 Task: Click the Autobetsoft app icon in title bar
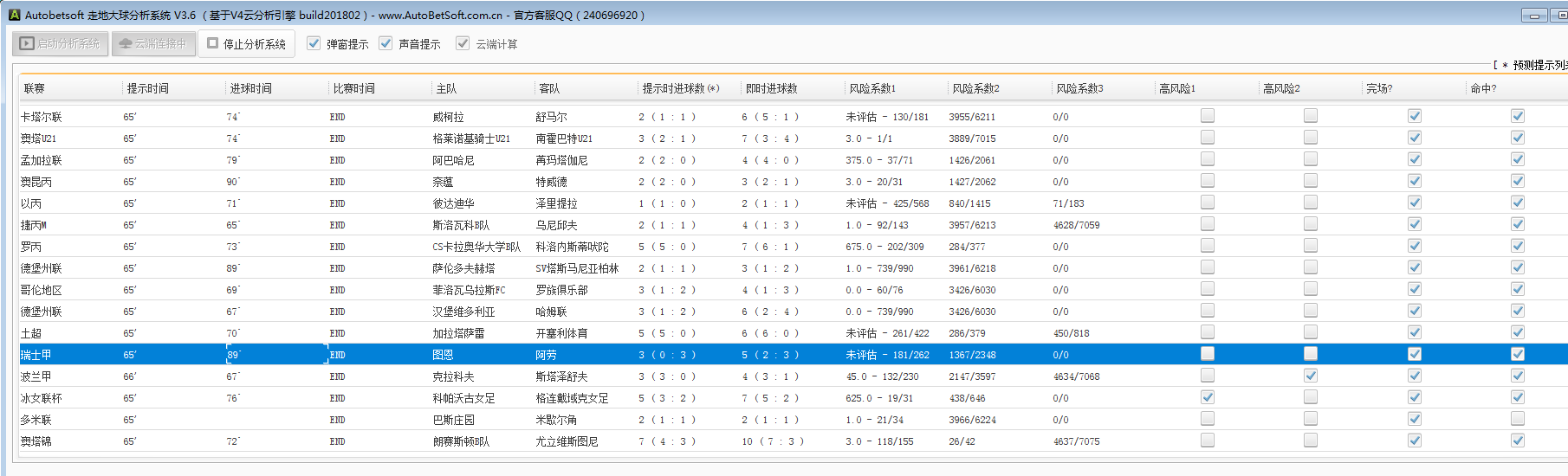click(x=14, y=15)
